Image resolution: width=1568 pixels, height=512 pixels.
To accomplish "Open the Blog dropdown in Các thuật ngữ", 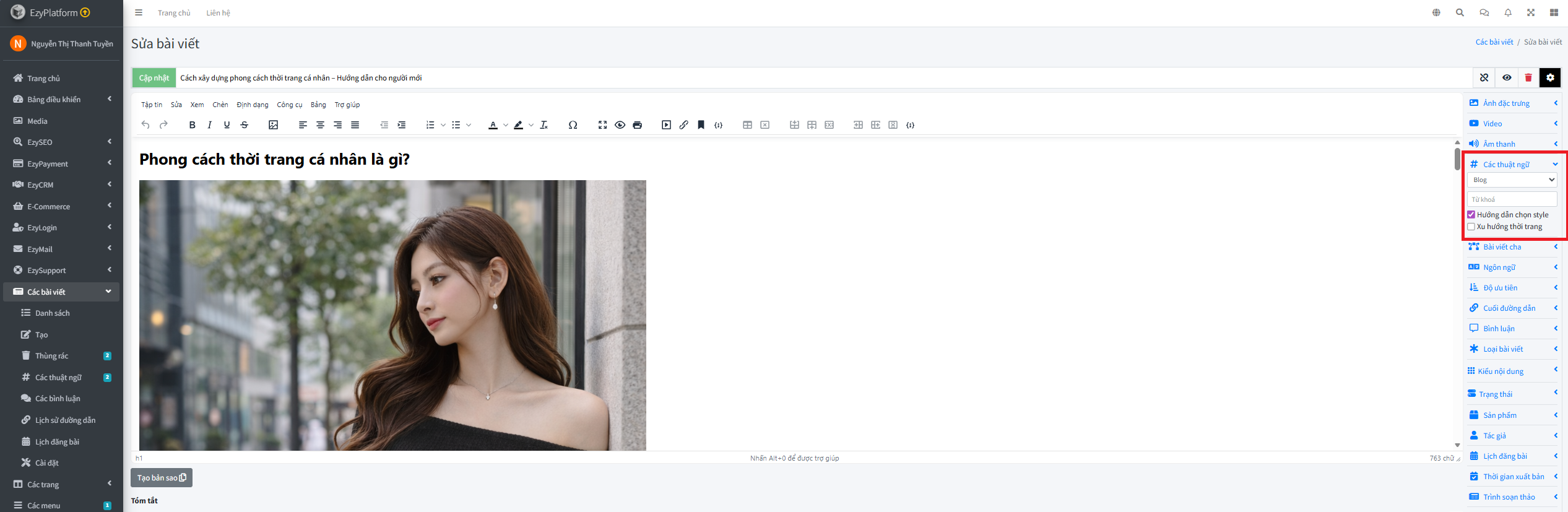I will (1512, 180).
